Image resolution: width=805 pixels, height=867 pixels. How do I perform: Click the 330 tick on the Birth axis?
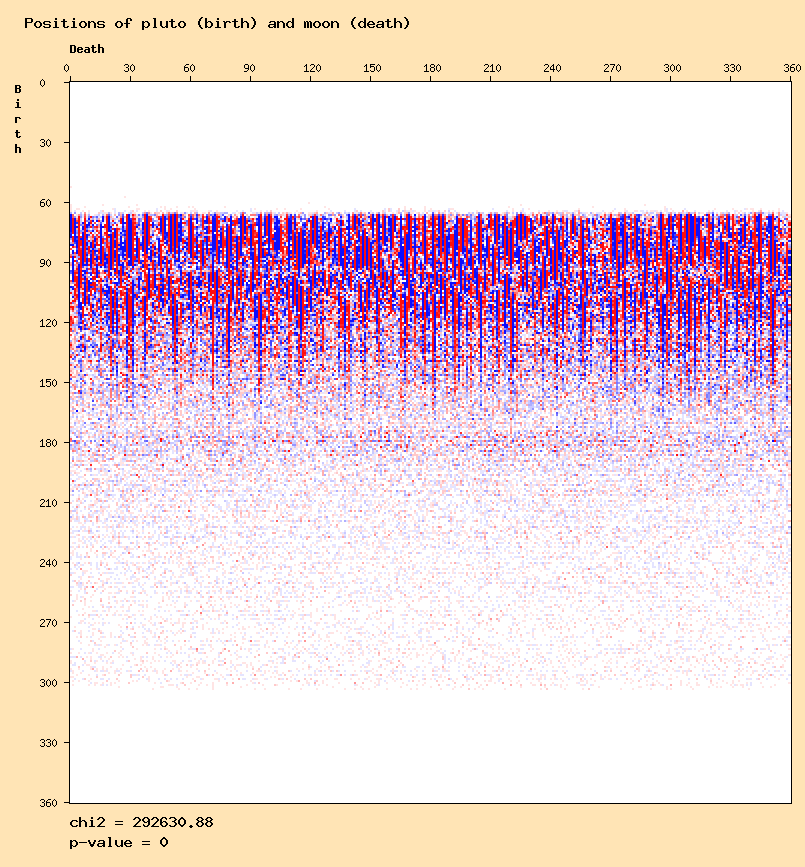pyautogui.click(x=42, y=743)
